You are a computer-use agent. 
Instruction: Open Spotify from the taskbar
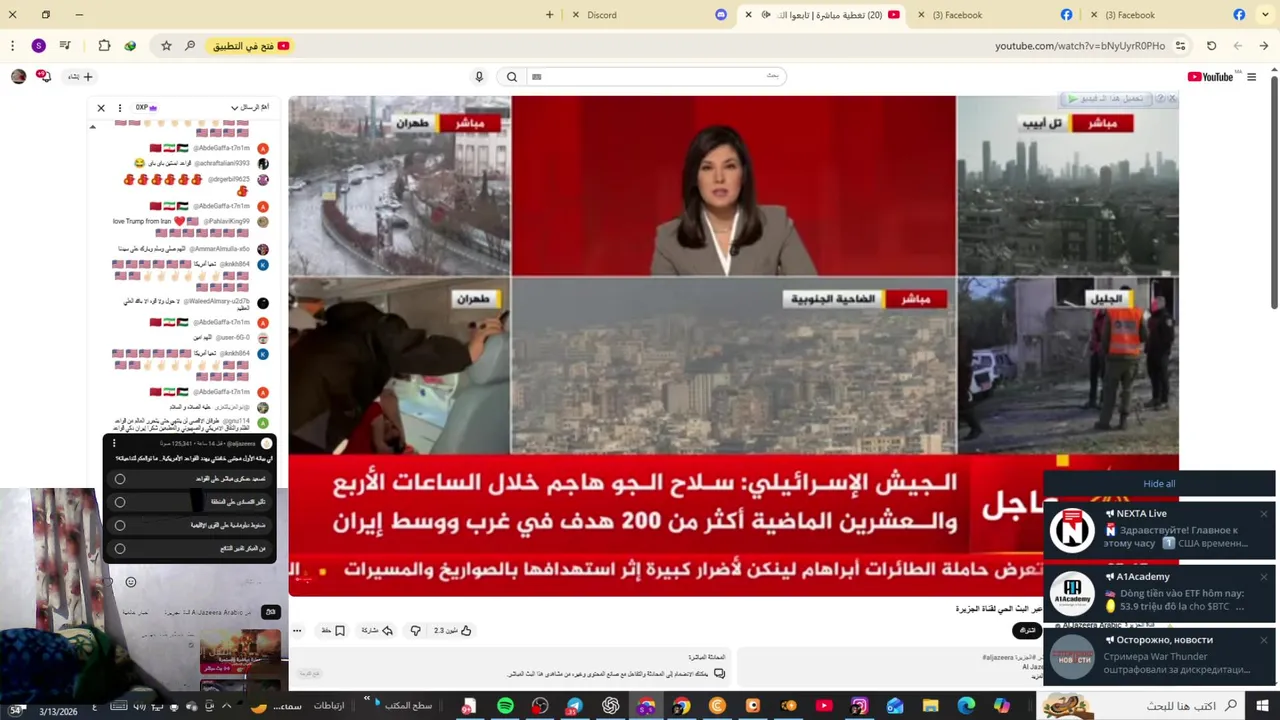point(505,706)
